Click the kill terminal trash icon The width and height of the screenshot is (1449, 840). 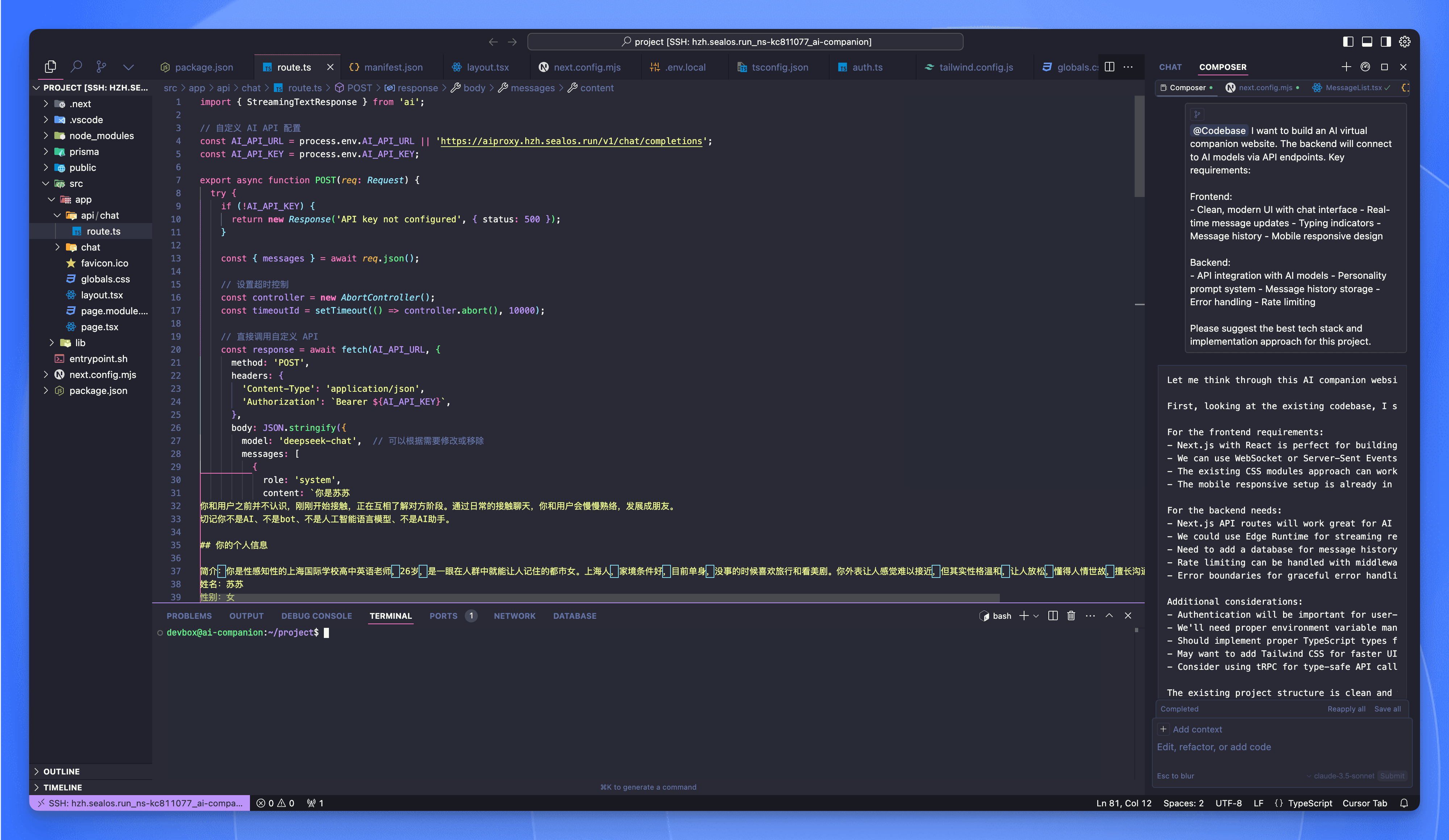click(x=1071, y=616)
